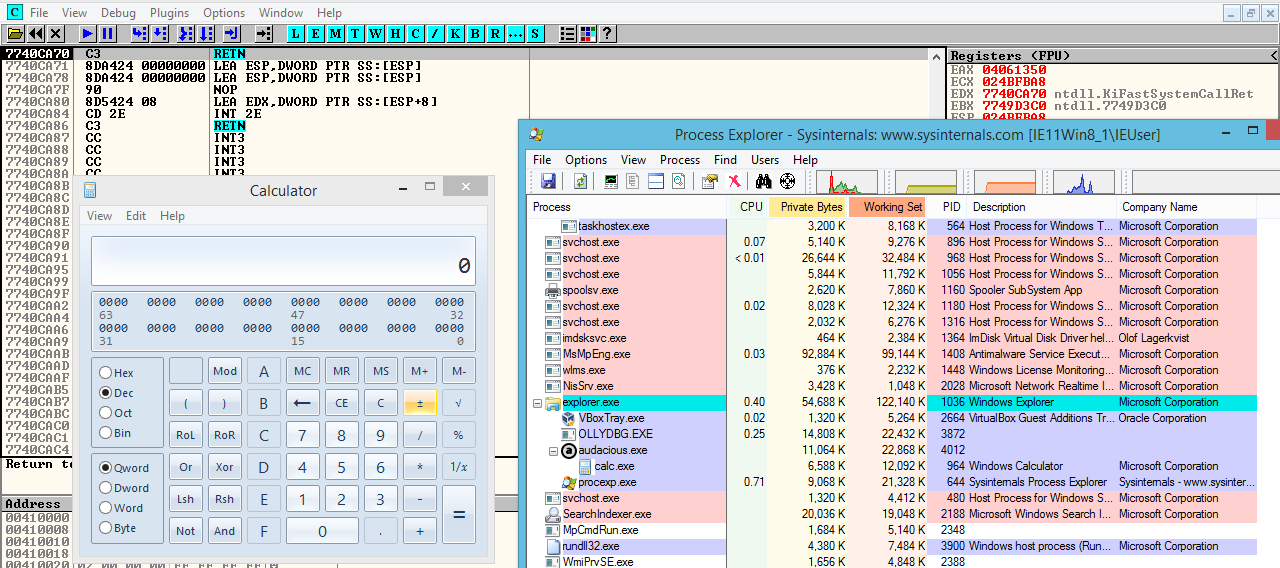Click Save icon in Process Explorer toolbar
1280x568 pixels.
point(548,181)
